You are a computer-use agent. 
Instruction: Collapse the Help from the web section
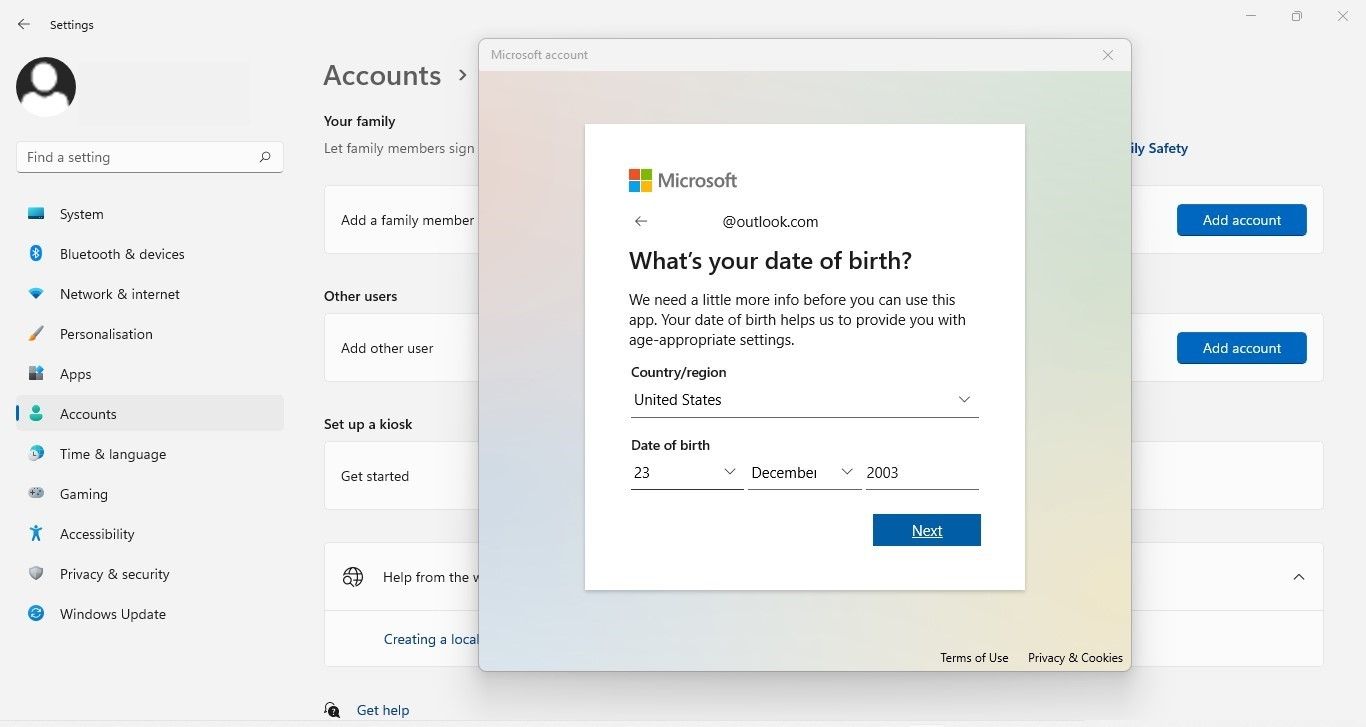(1299, 577)
